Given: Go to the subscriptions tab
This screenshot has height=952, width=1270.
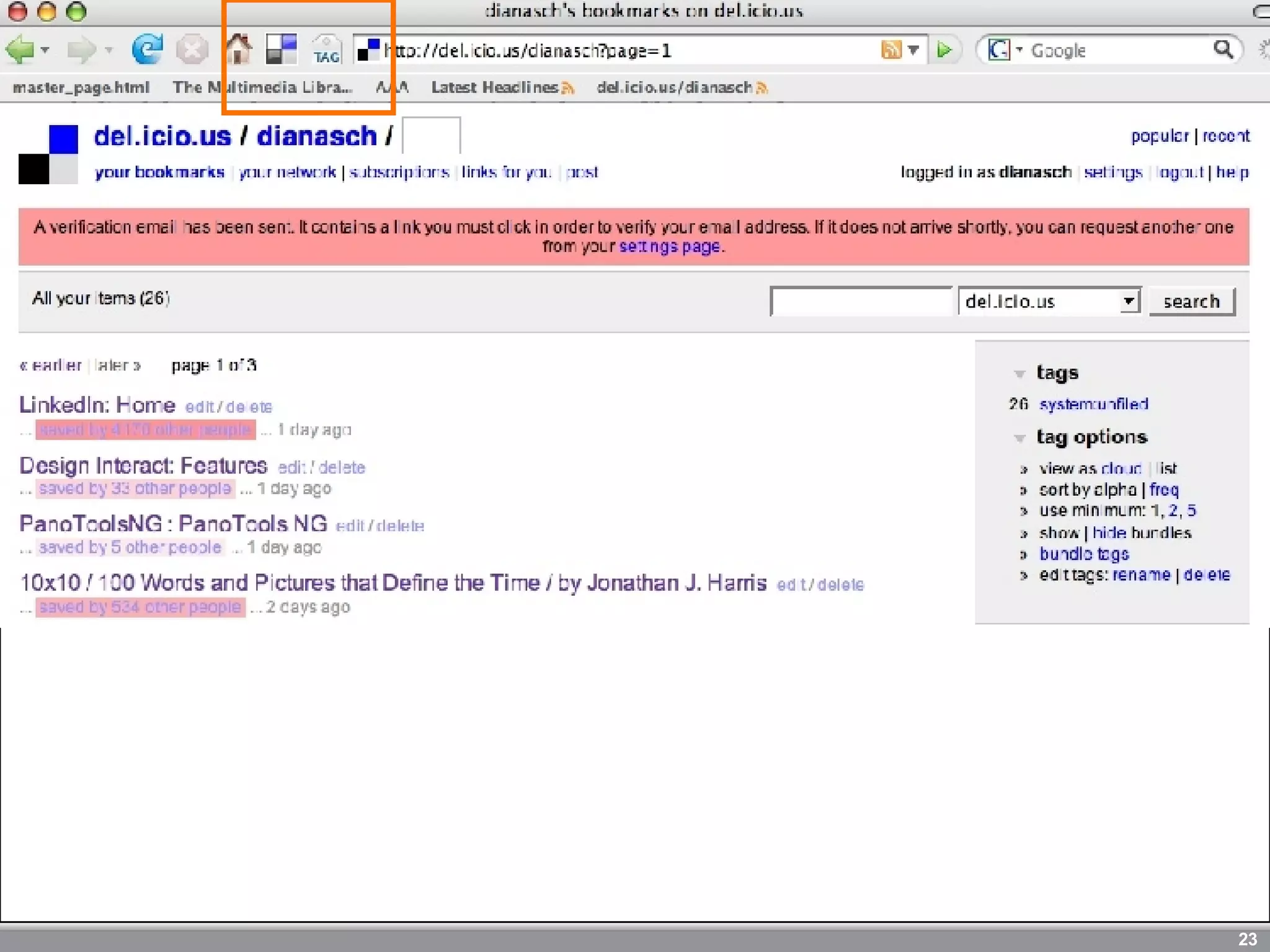Looking at the screenshot, I should (399, 172).
